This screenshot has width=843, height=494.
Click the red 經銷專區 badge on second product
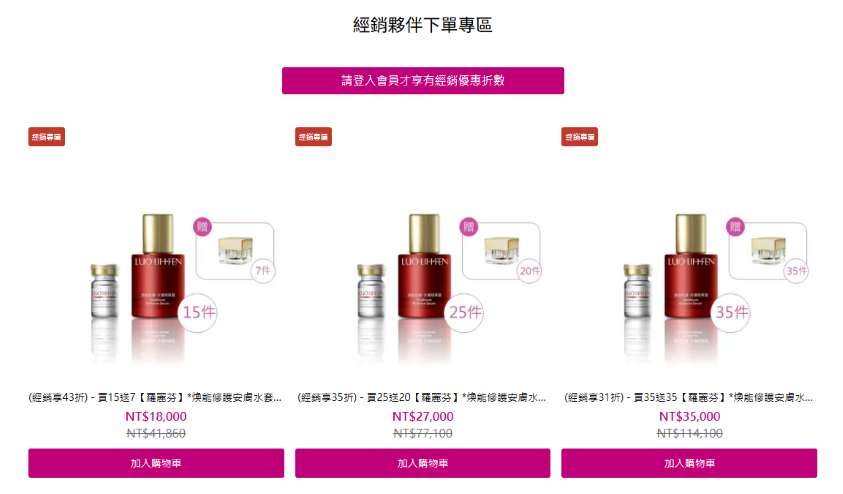pyautogui.click(x=313, y=137)
